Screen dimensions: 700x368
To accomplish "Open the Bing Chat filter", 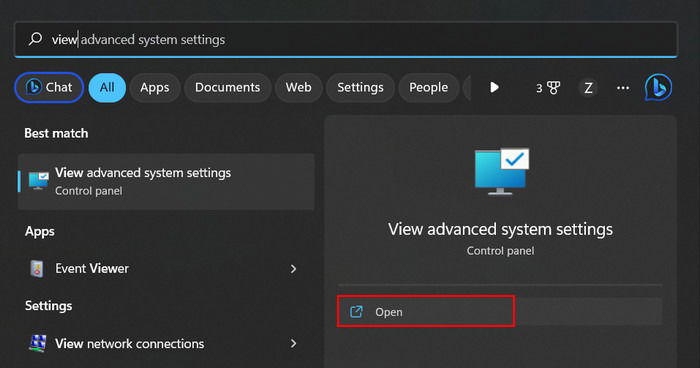I will (49, 87).
